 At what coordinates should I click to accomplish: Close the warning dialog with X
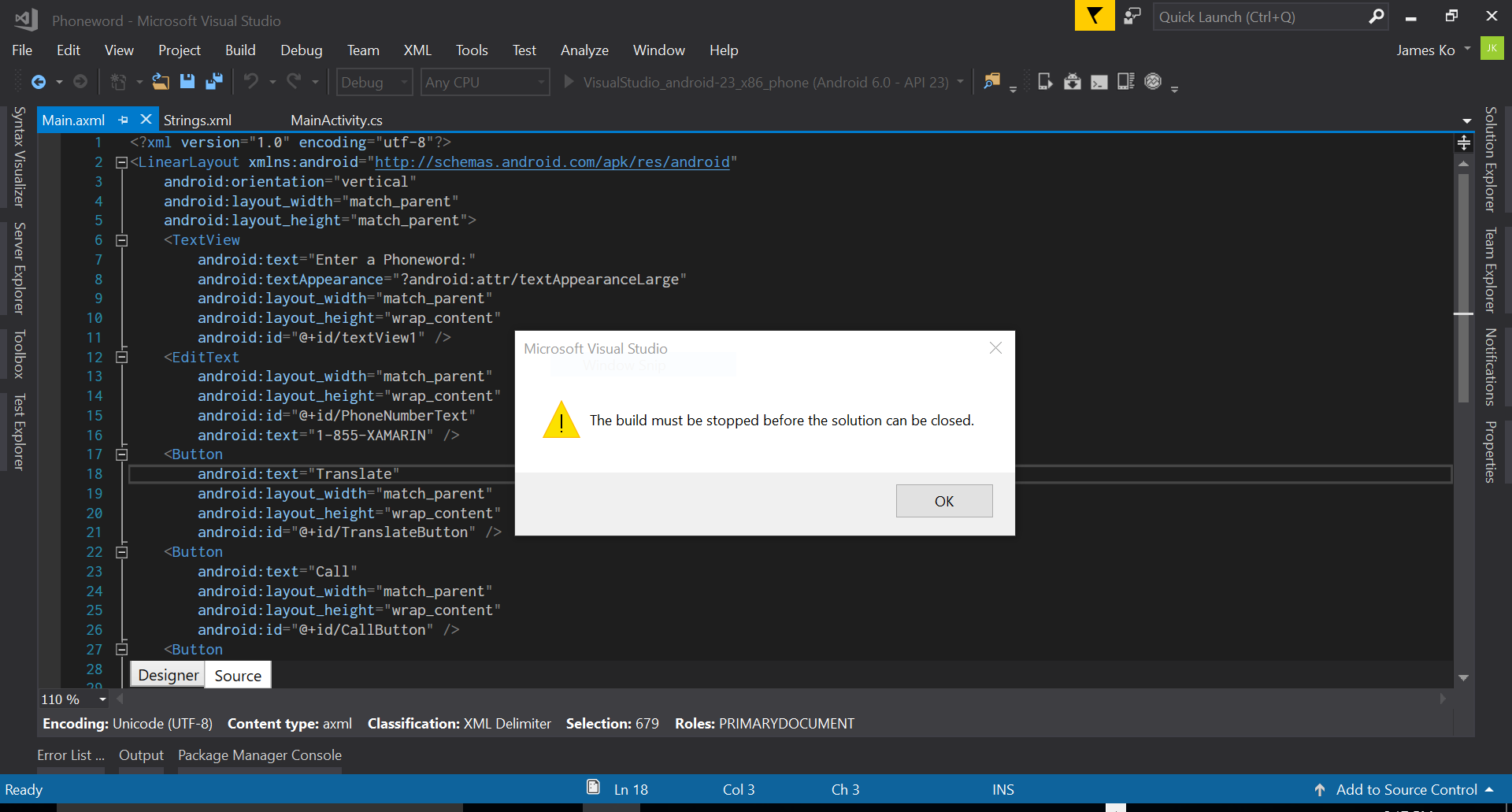click(x=995, y=348)
